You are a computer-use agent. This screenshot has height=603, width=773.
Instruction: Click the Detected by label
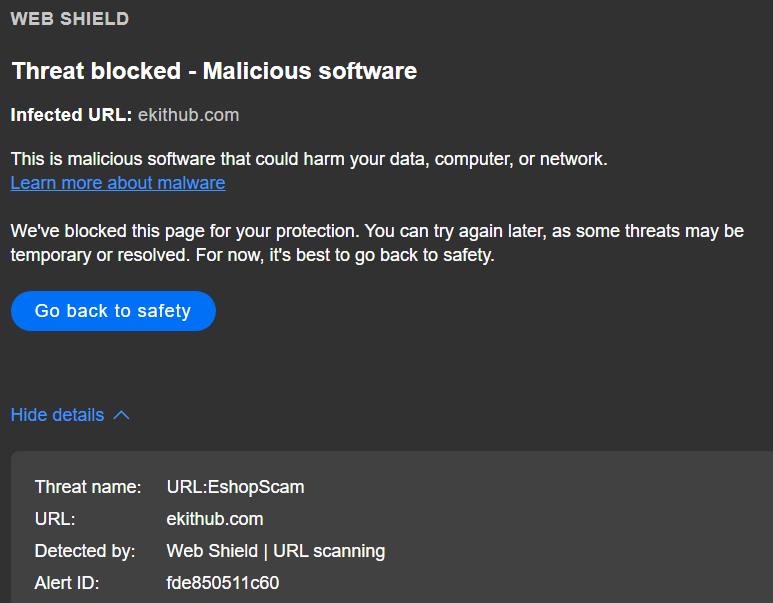(x=85, y=551)
